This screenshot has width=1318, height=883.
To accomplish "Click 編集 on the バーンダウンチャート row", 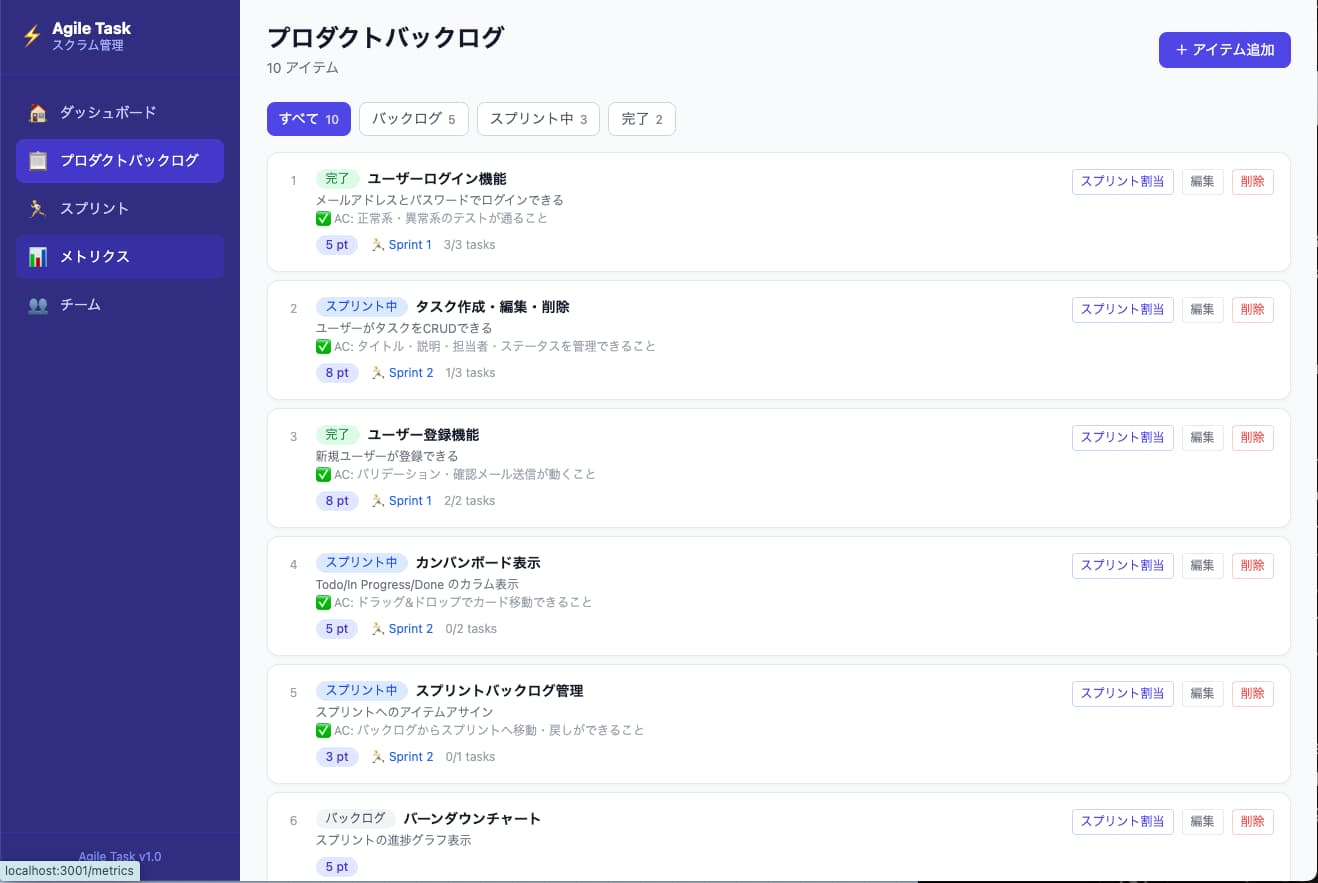I will point(1202,821).
